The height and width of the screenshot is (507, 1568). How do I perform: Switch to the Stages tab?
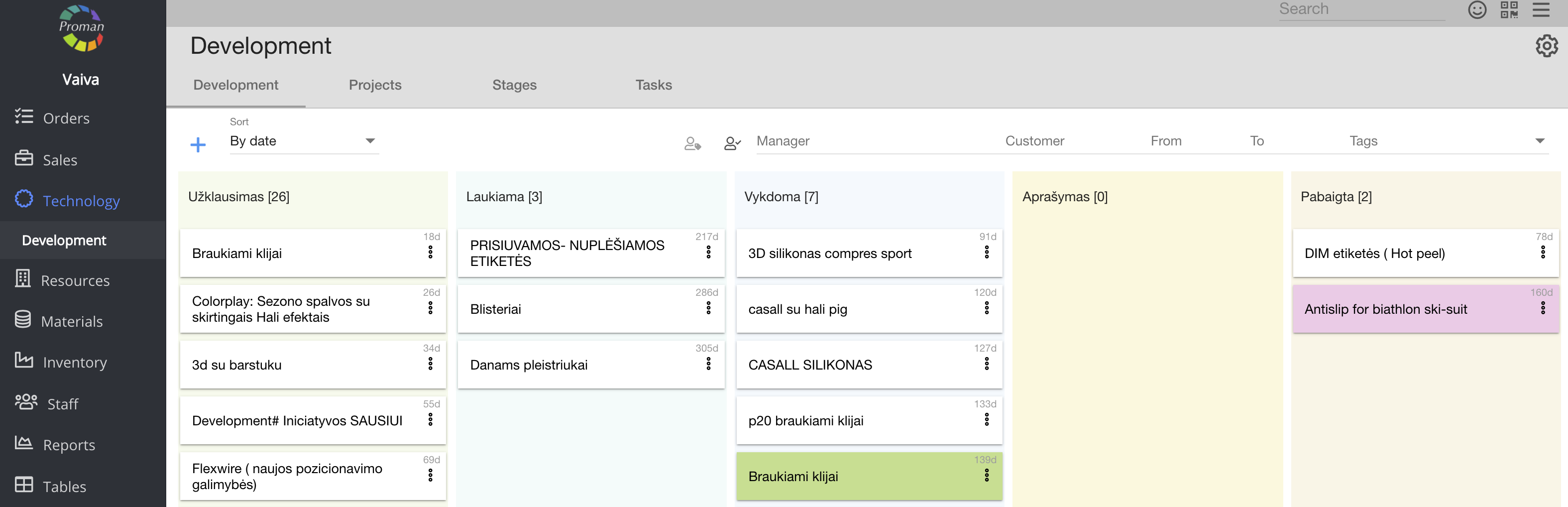[514, 85]
